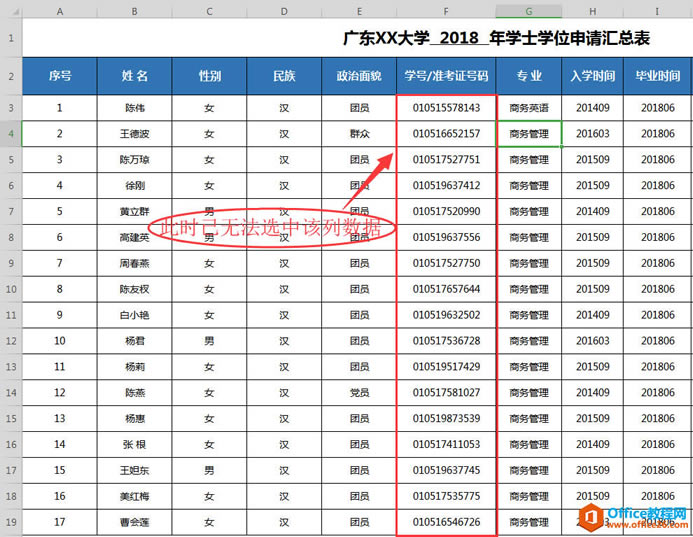
Task: Select student ID cell 010516546726
Action: tap(446, 523)
